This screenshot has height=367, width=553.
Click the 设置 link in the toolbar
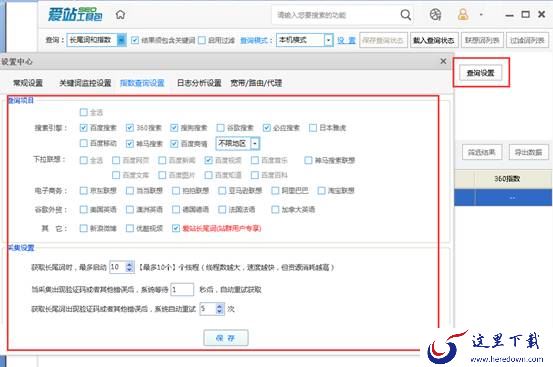tap(346, 40)
